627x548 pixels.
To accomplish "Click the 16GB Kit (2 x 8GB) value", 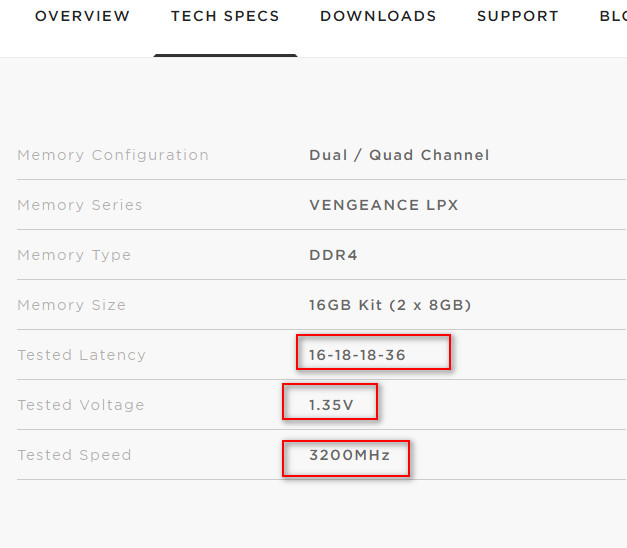I will (390, 305).
